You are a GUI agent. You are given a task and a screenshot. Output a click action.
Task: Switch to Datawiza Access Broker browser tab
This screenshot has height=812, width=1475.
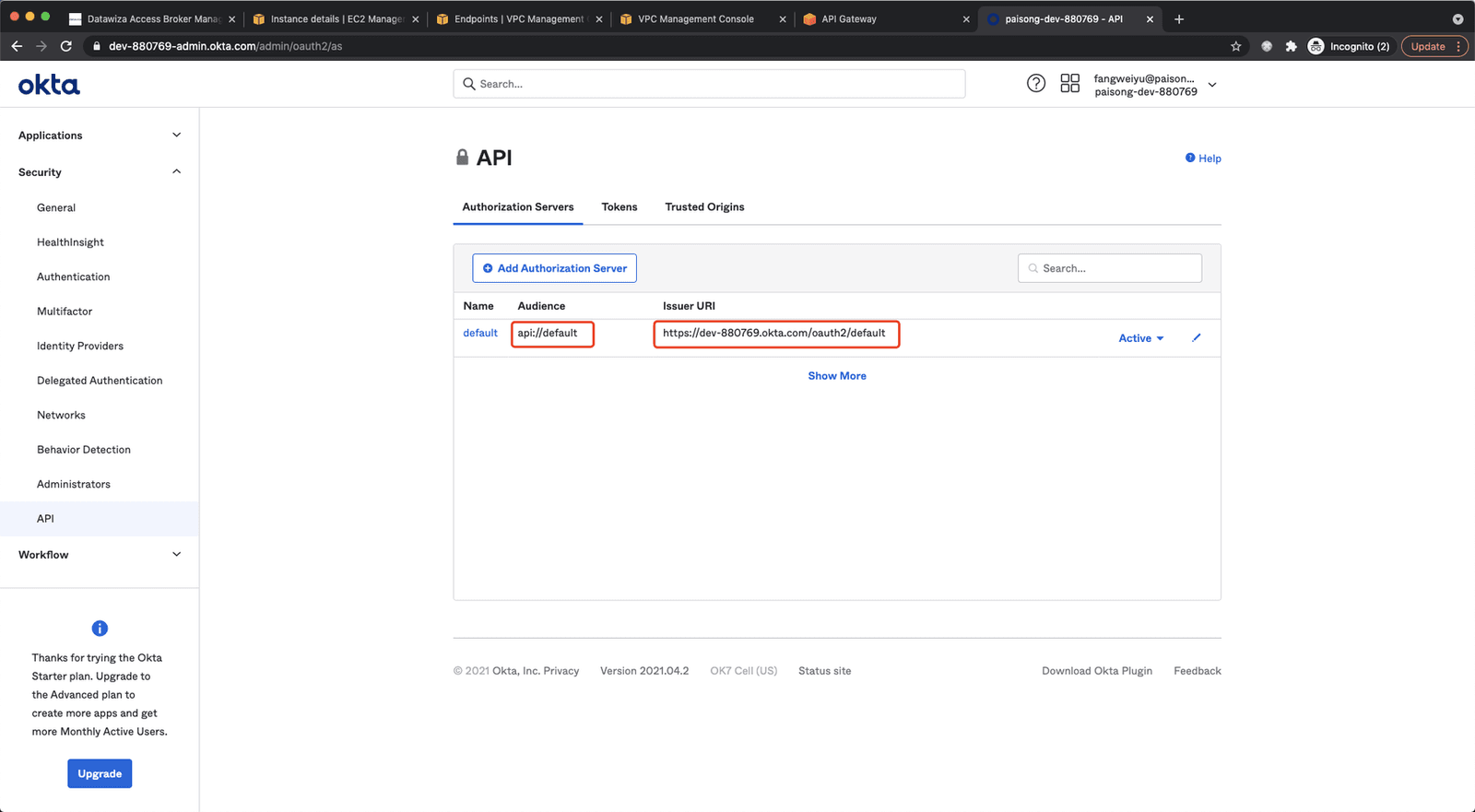point(152,18)
